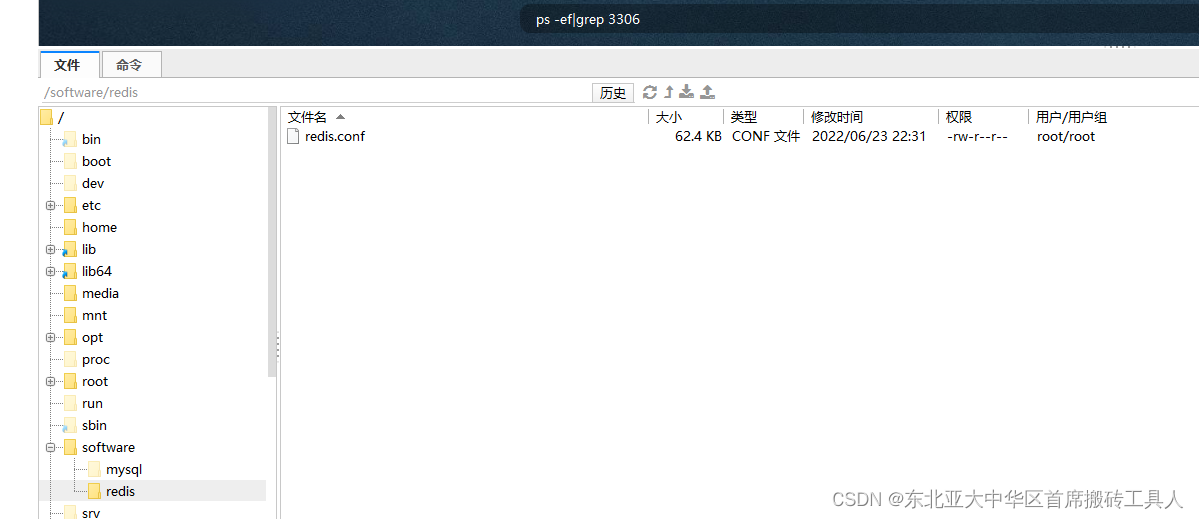Click the home folder icon
Viewport: 1199px width, 519px height.
tap(70, 227)
